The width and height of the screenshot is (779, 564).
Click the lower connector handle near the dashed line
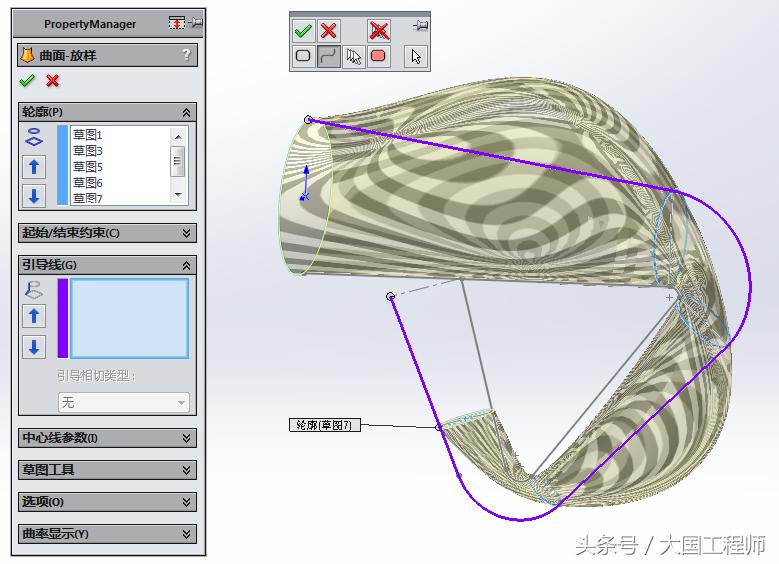390,296
